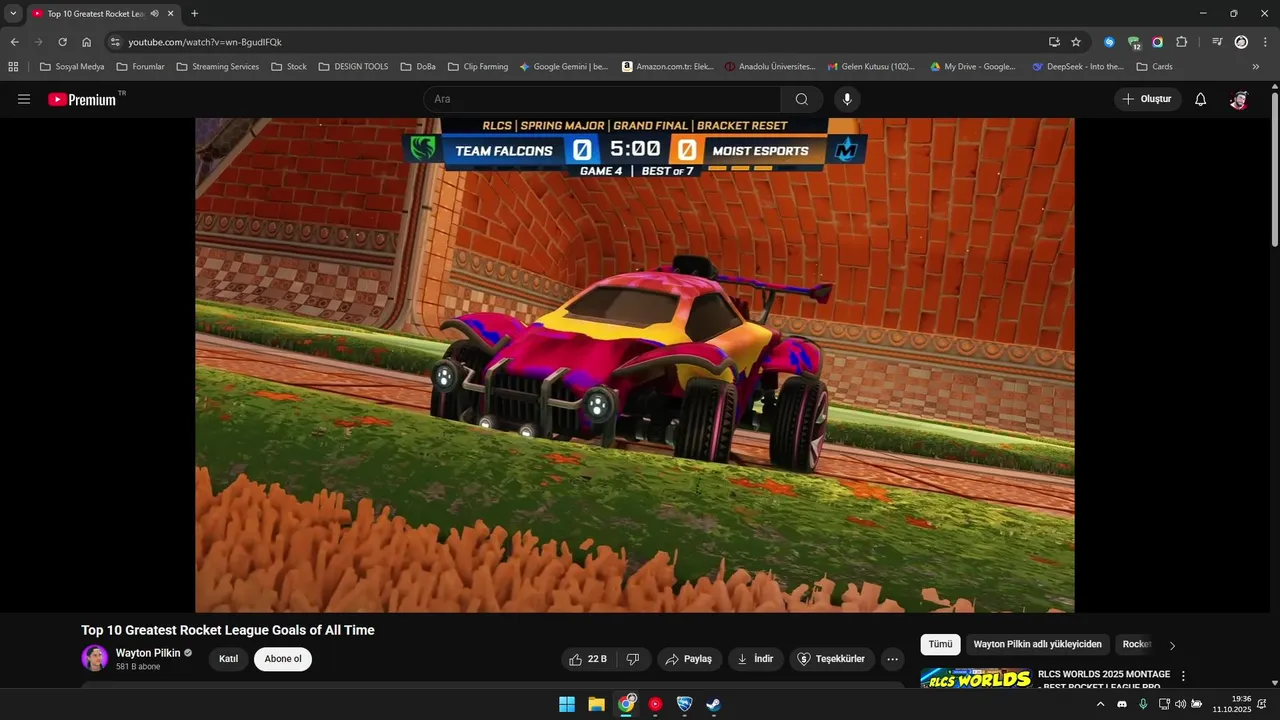This screenshot has height=720, width=1280.
Task: Click the Abone ol subscribe button
Action: click(283, 659)
